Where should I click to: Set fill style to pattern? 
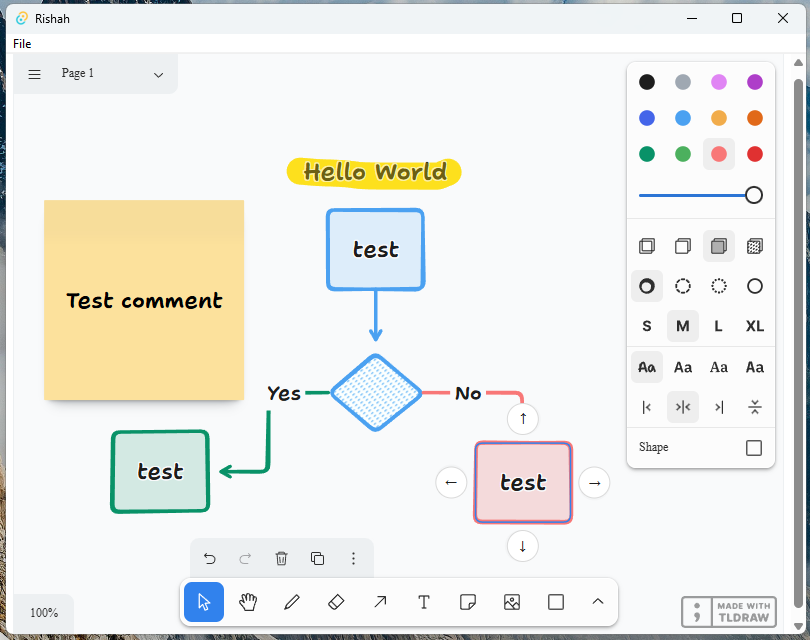click(755, 246)
